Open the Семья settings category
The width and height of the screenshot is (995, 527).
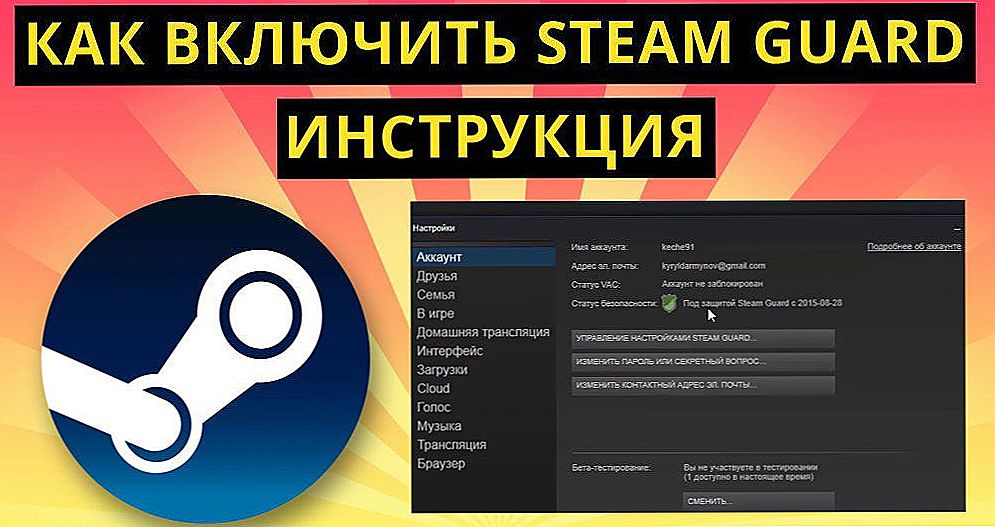pos(435,295)
